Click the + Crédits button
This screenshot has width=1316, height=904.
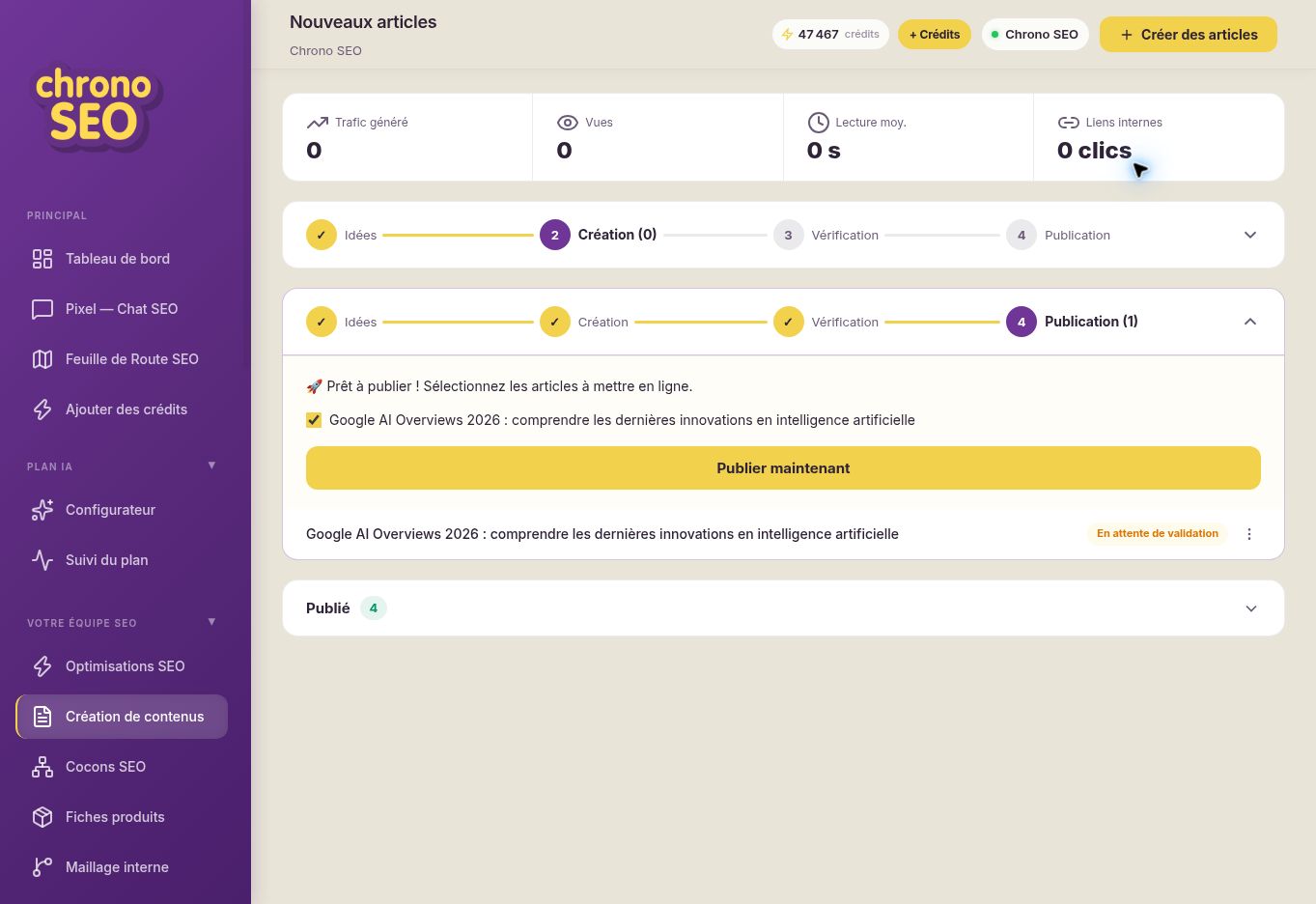(935, 35)
